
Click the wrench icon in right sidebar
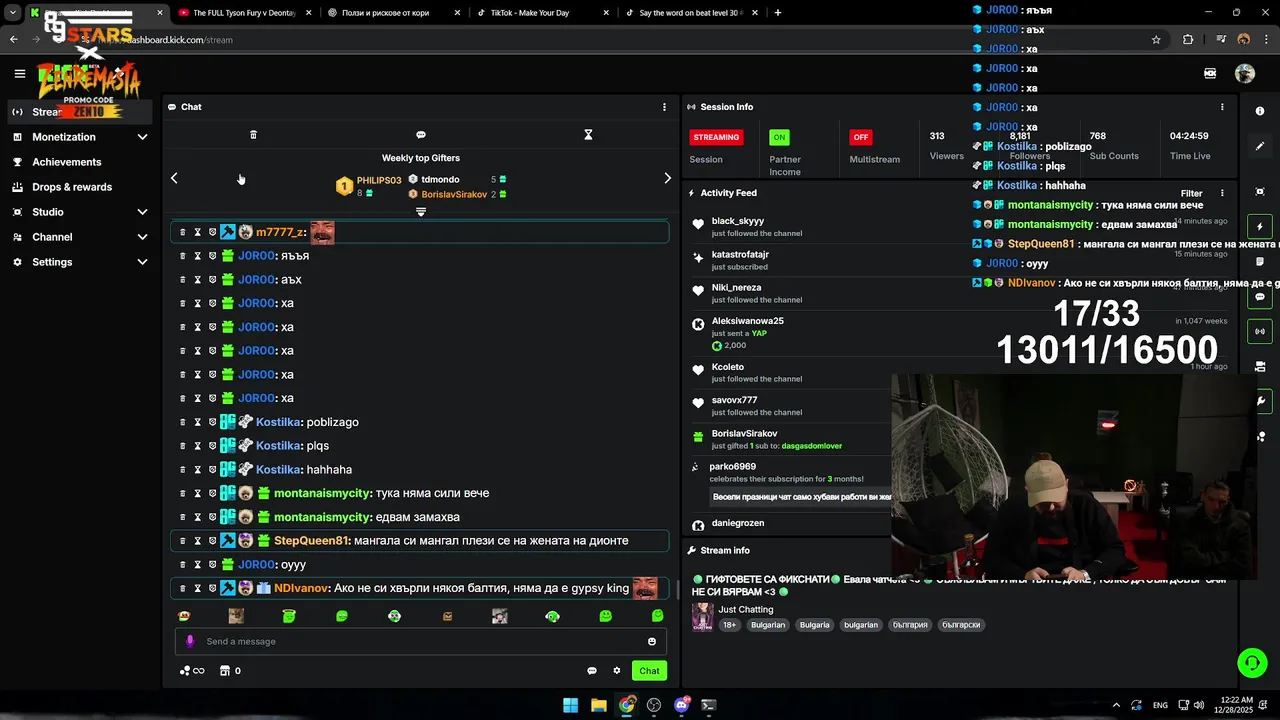[1260, 401]
